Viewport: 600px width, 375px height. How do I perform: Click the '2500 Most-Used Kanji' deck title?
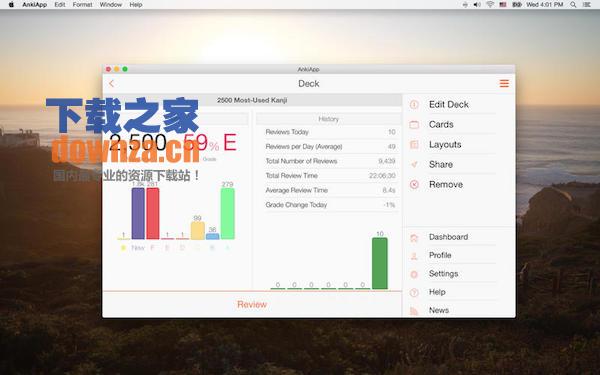(252, 100)
